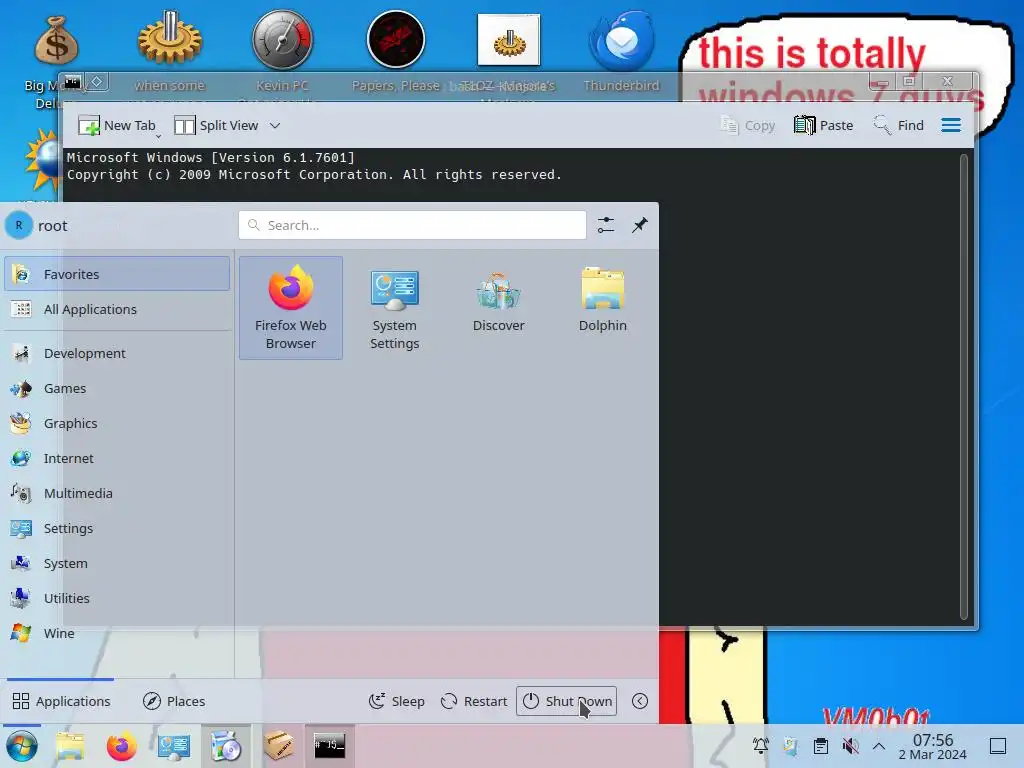
Task: Open the terminal window menu icon
Action: click(x=72, y=82)
